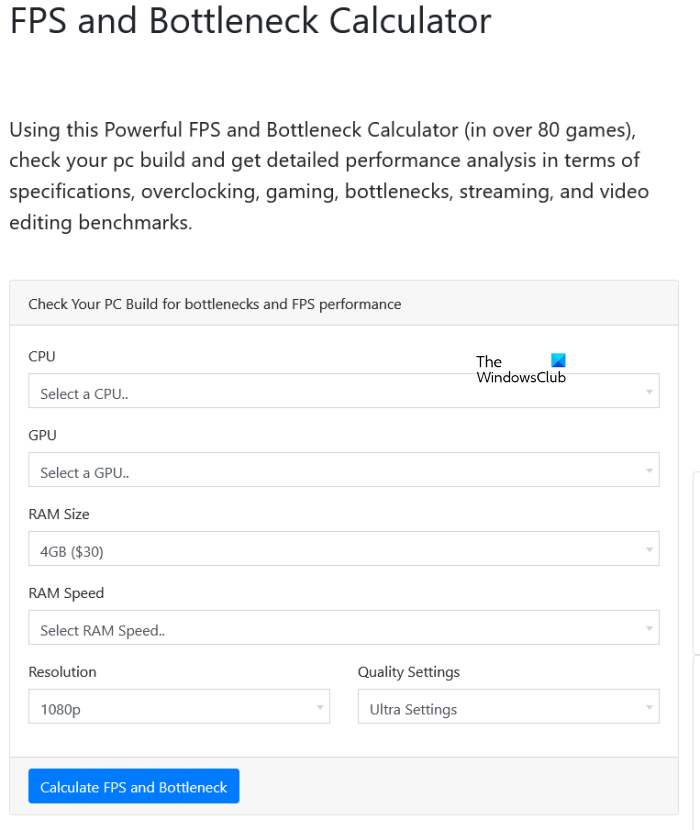Image resolution: width=700 pixels, height=830 pixels.
Task: Click the caret icon on RAM Speed selector
Action: 649,629
